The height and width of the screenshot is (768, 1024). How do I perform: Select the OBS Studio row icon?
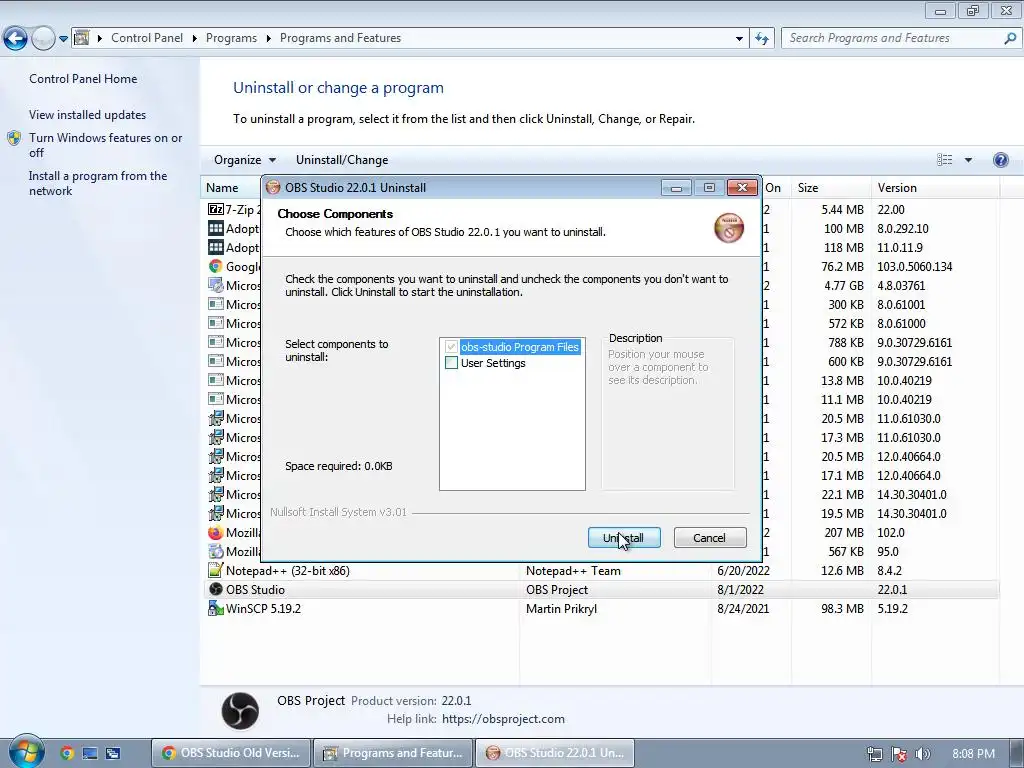pos(216,589)
